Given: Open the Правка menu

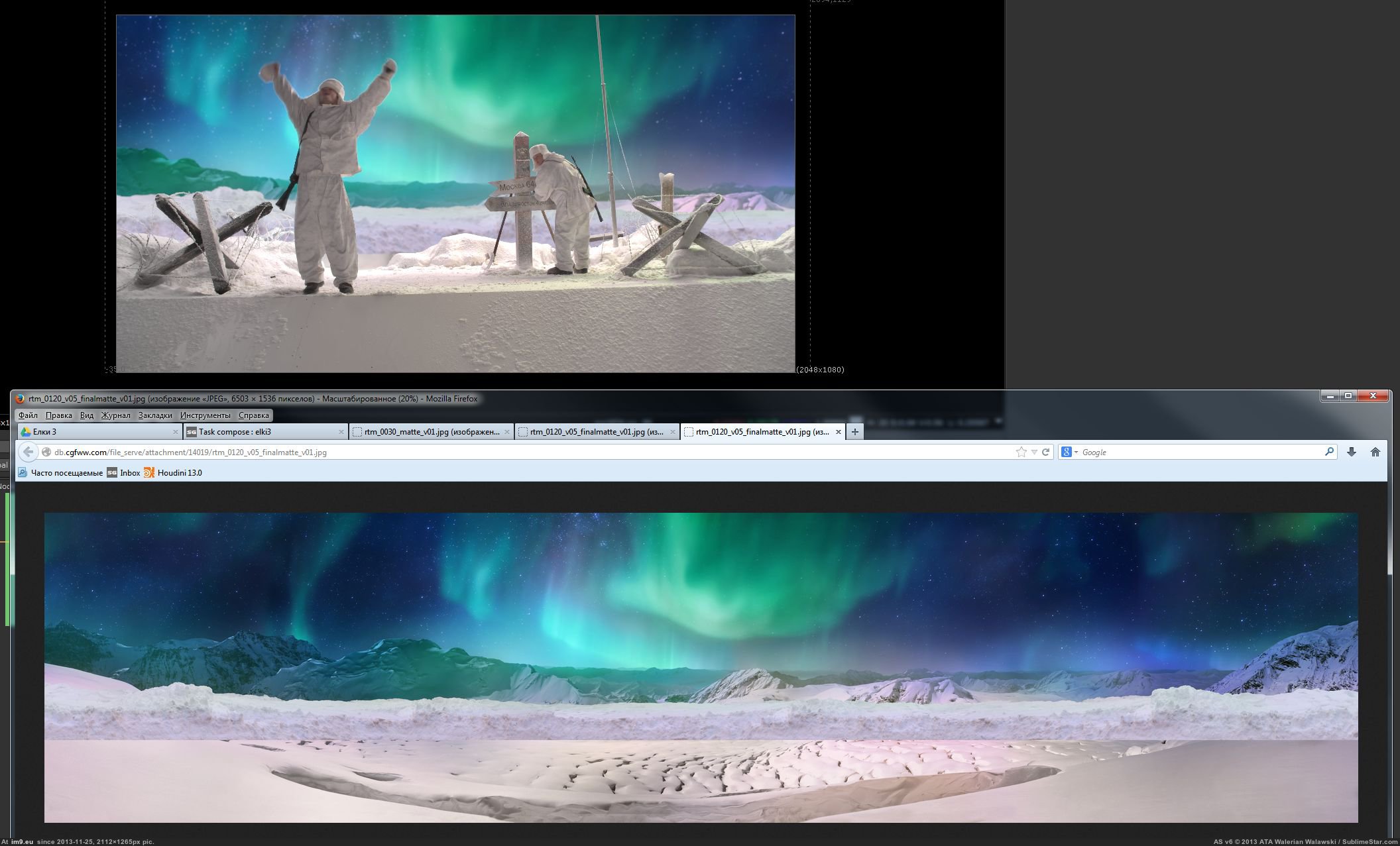Looking at the screenshot, I should 58,415.
